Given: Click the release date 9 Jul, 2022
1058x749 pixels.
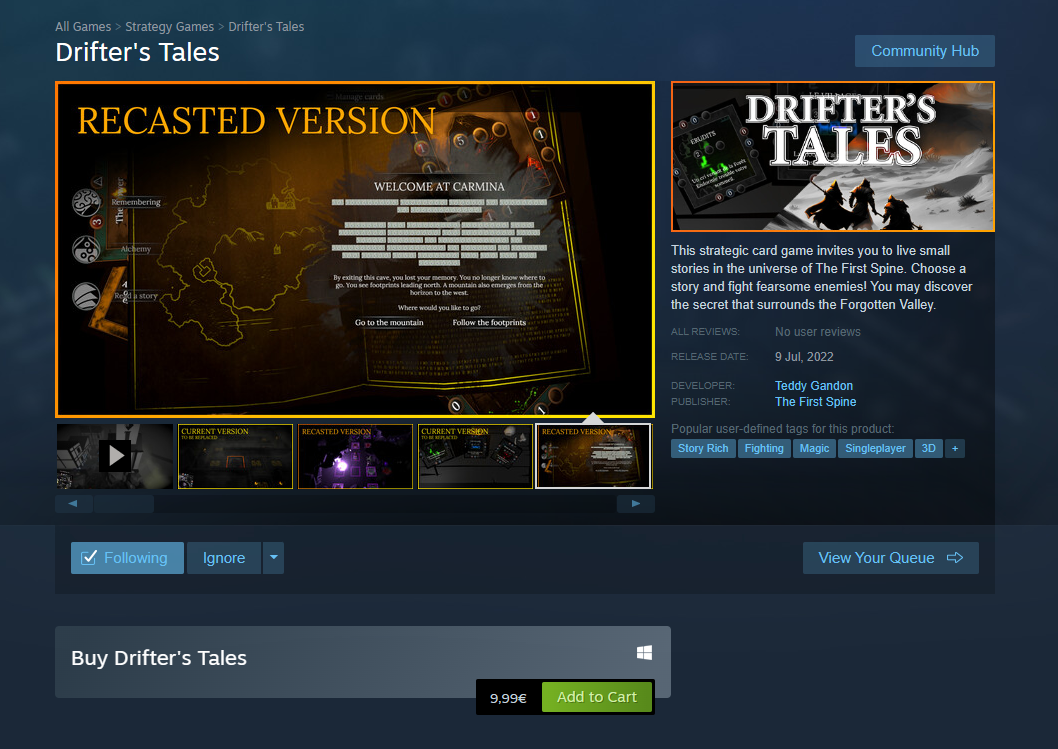Looking at the screenshot, I should (804, 357).
